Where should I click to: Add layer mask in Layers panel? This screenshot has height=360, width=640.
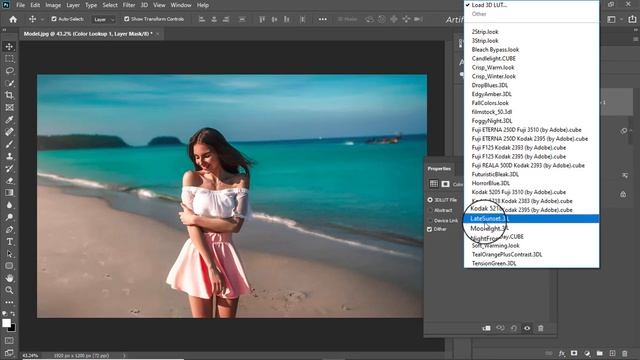(x=574, y=353)
